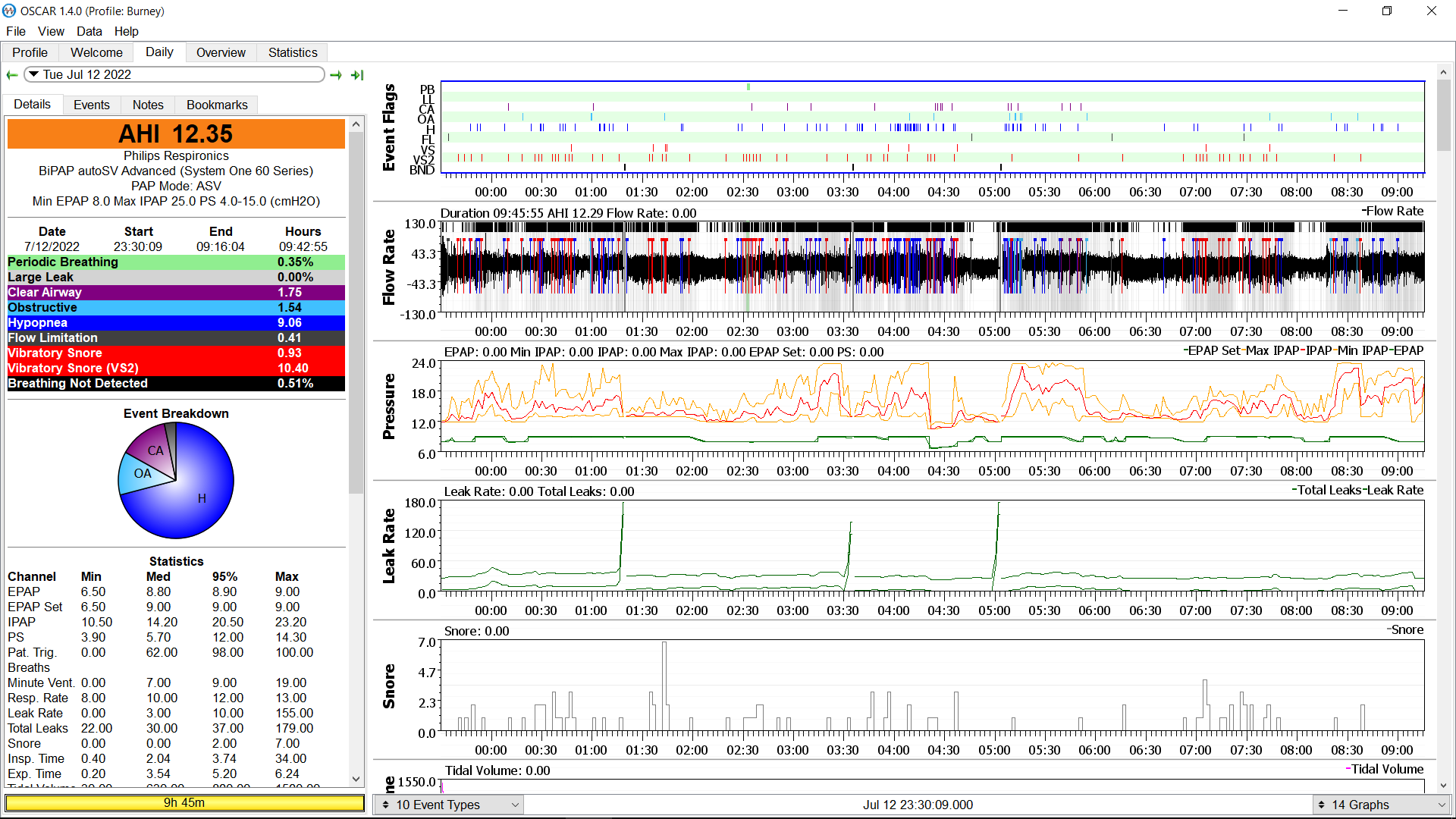This screenshot has width=1456, height=819.
Task: Select the Large Leak row
Action: point(176,277)
